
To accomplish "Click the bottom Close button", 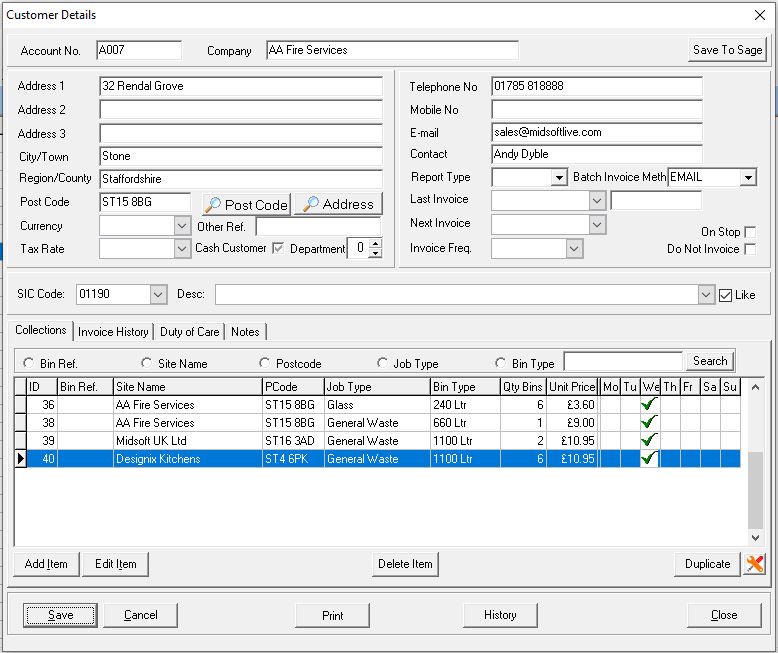I will (724, 615).
